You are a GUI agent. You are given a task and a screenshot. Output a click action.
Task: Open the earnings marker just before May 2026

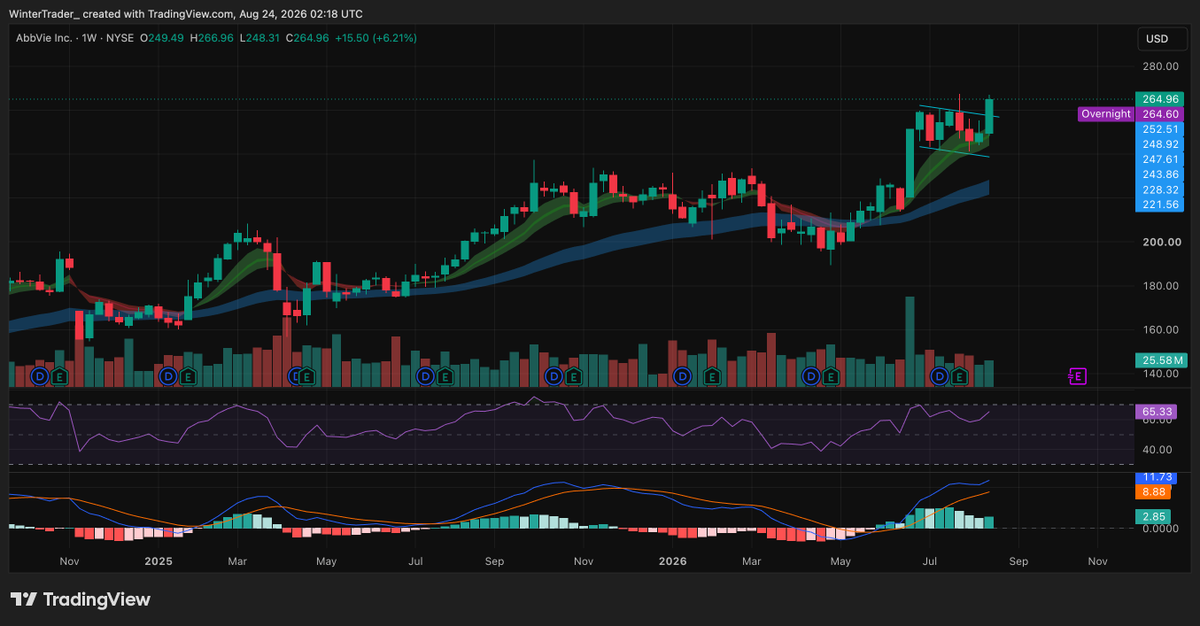coord(830,377)
